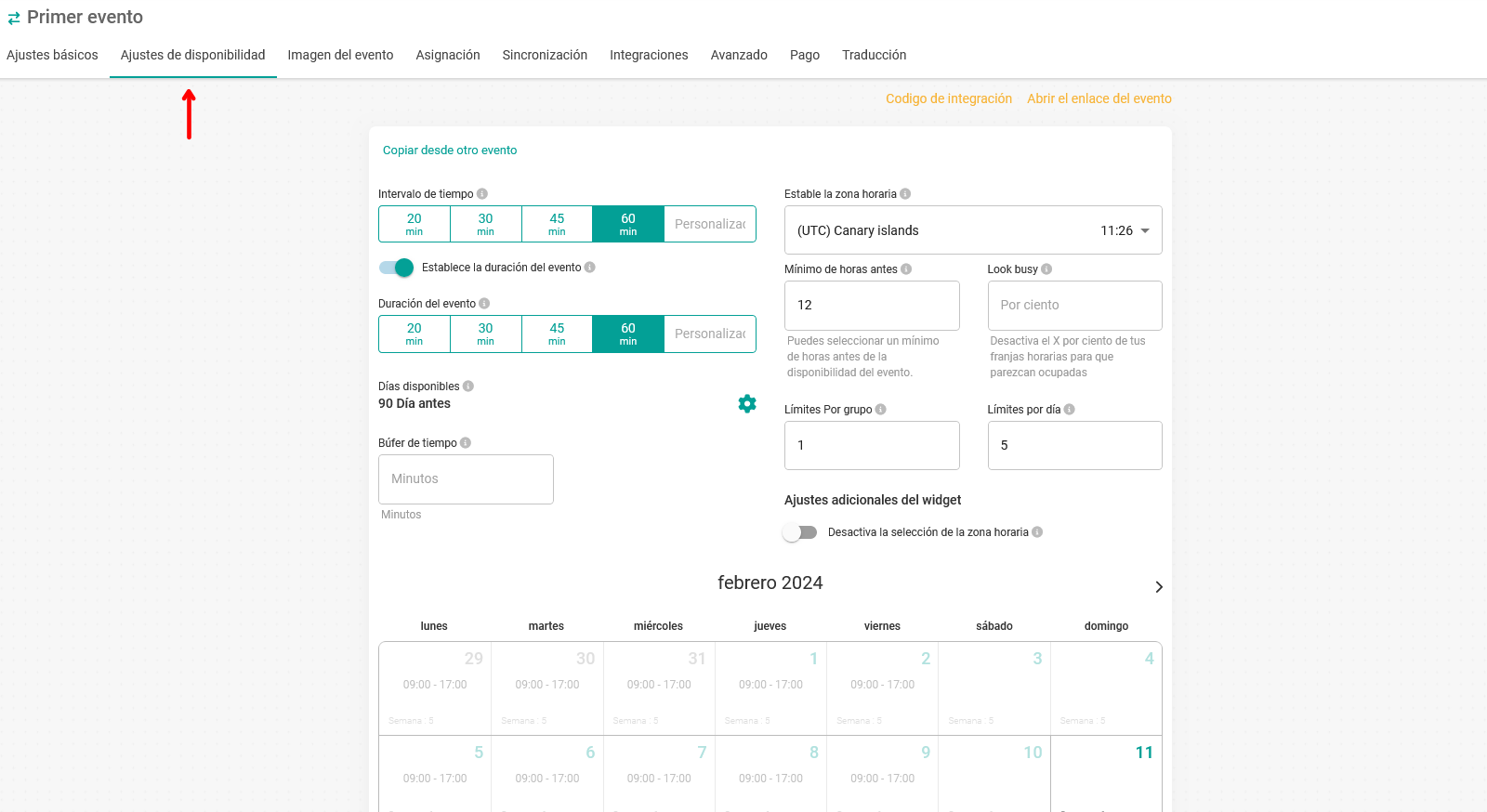Go to next month in calendar

tap(1158, 586)
